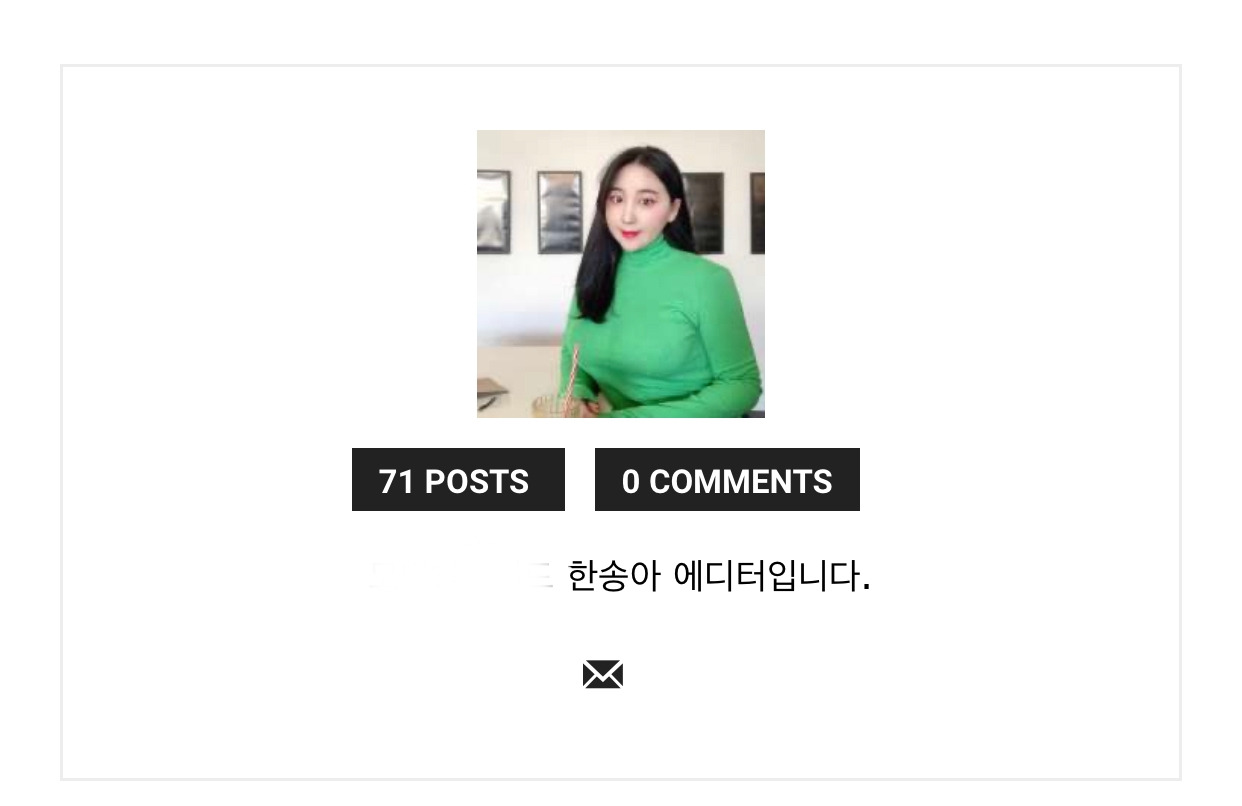This screenshot has height=806, width=1242.
Task: Show comments made by this editor
Action: click(x=727, y=480)
